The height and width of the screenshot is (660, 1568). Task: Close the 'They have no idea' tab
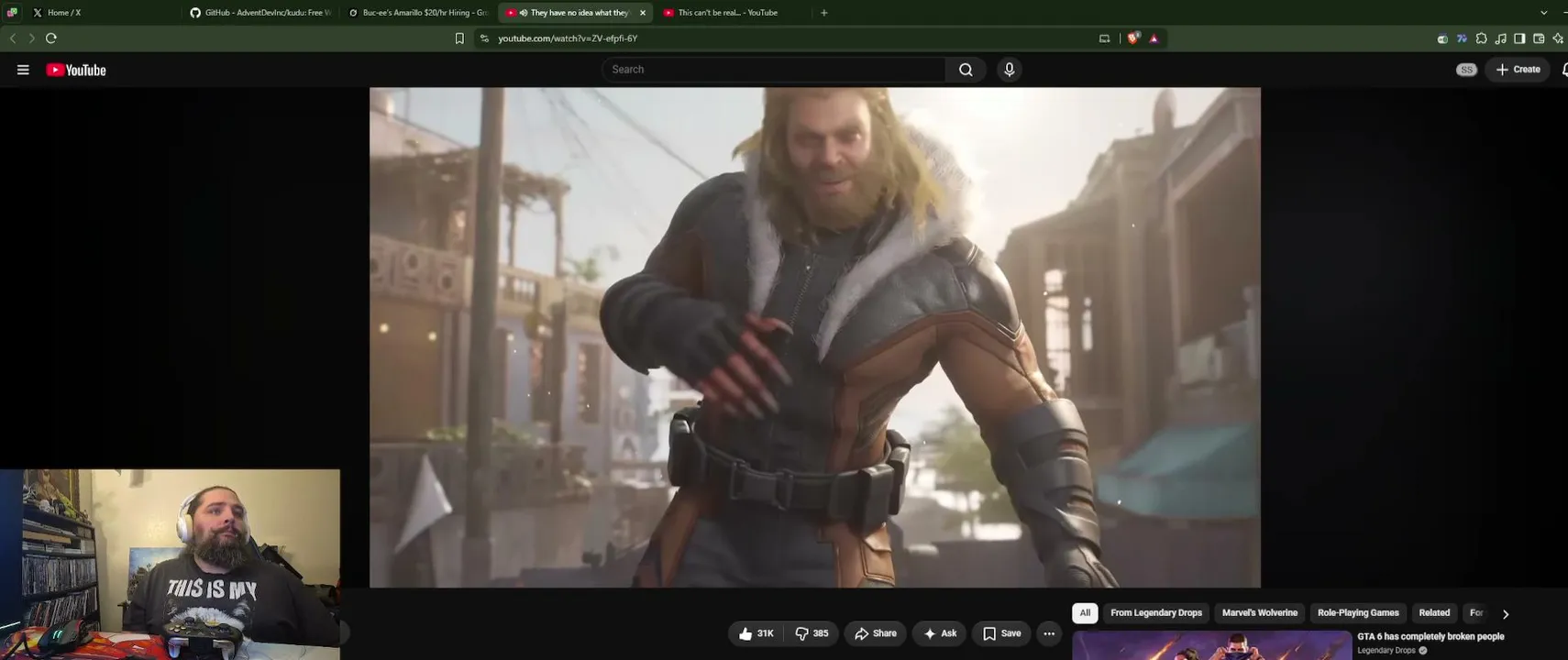click(x=643, y=13)
